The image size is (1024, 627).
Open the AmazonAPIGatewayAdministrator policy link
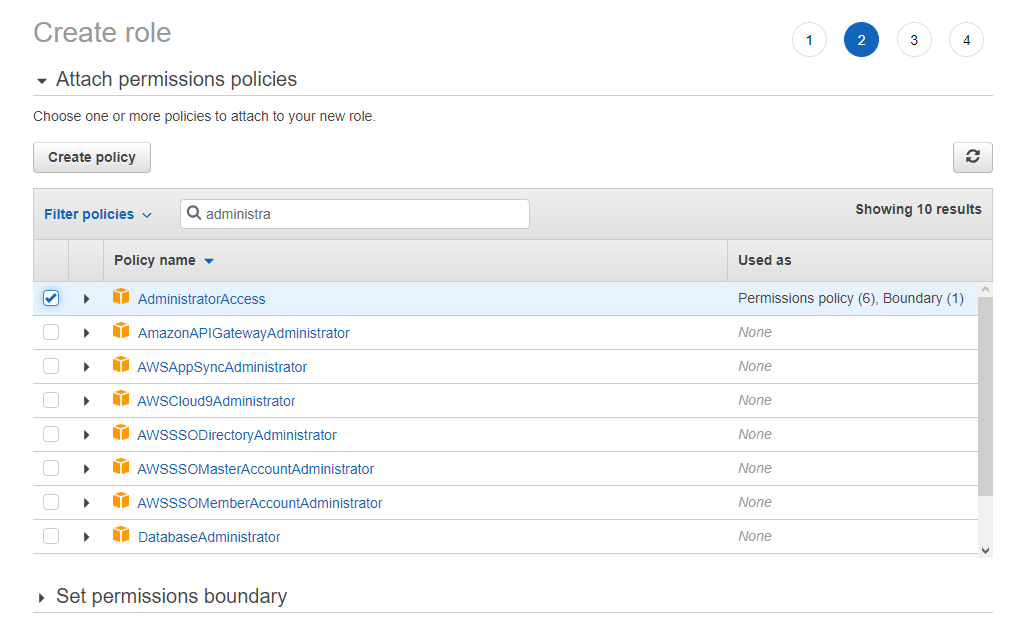pyautogui.click(x=244, y=333)
